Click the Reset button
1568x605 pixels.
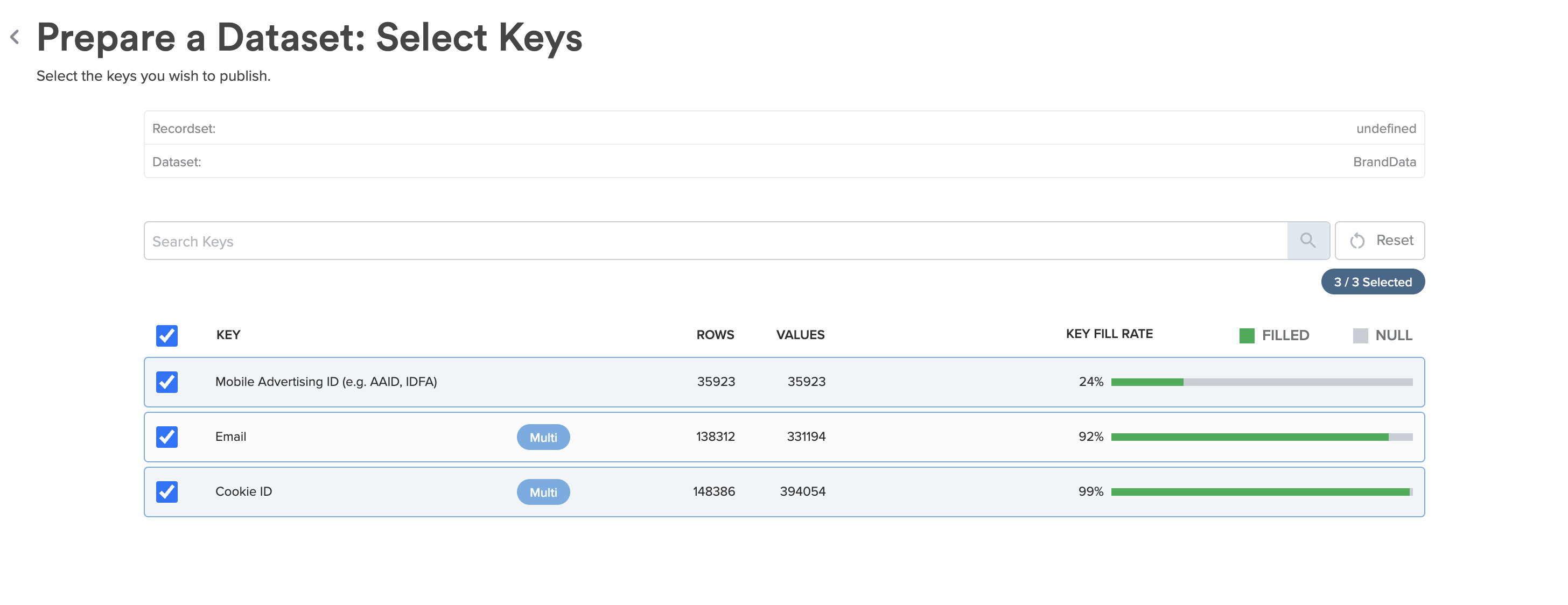pos(1380,241)
